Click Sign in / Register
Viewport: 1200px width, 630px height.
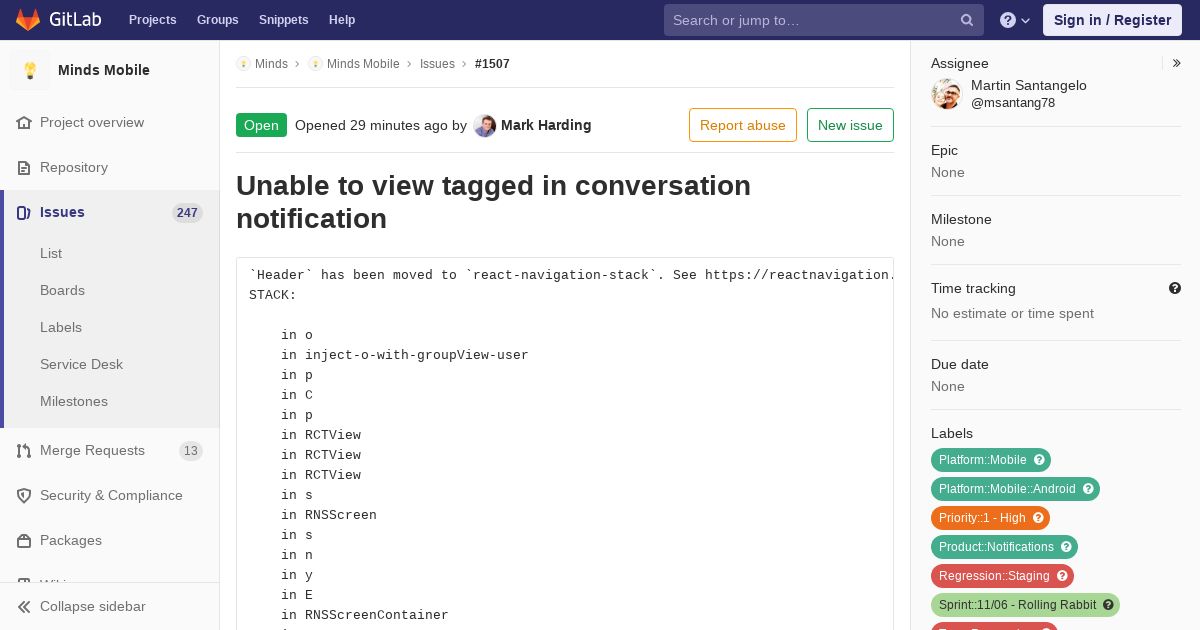[1112, 20]
